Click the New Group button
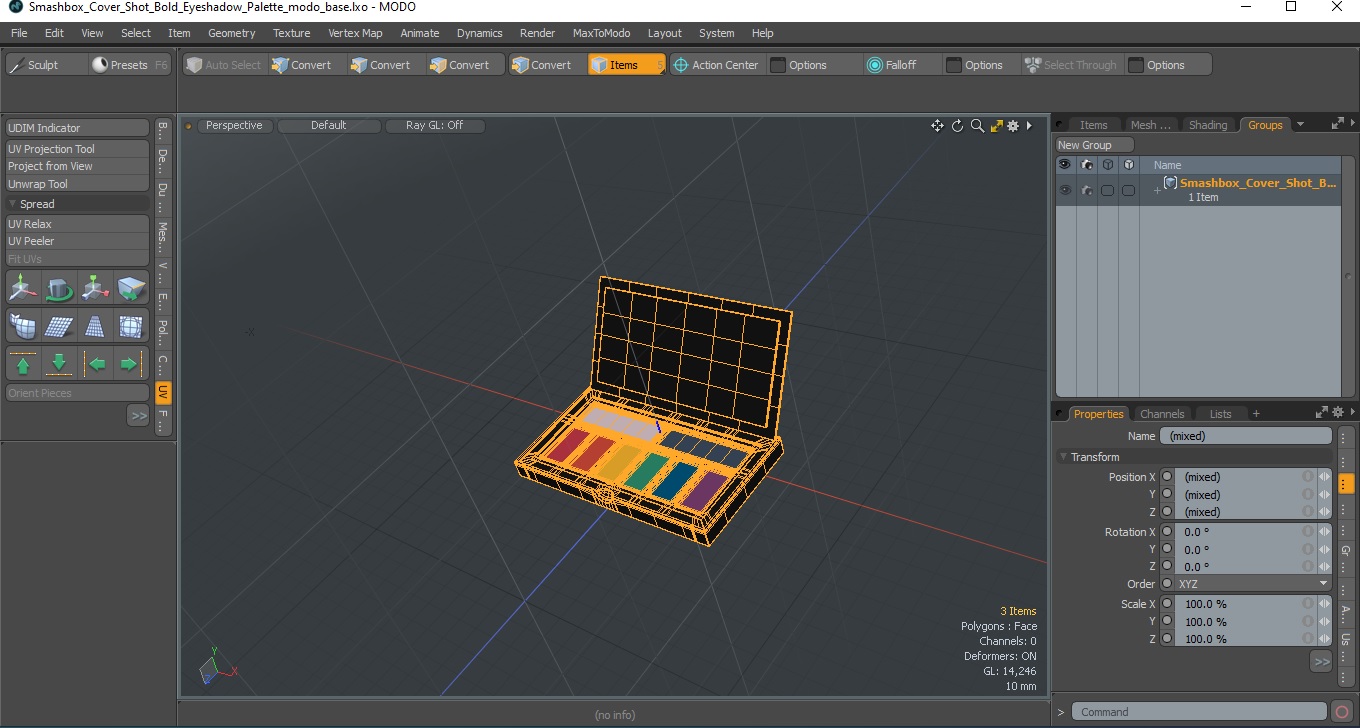This screenshot has height=728, width=1360. tap(1095, 145)
